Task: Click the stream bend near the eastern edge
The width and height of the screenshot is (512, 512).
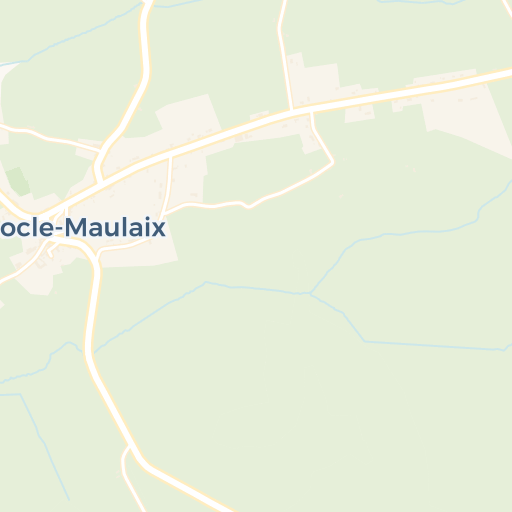Action: coord(479,213)
